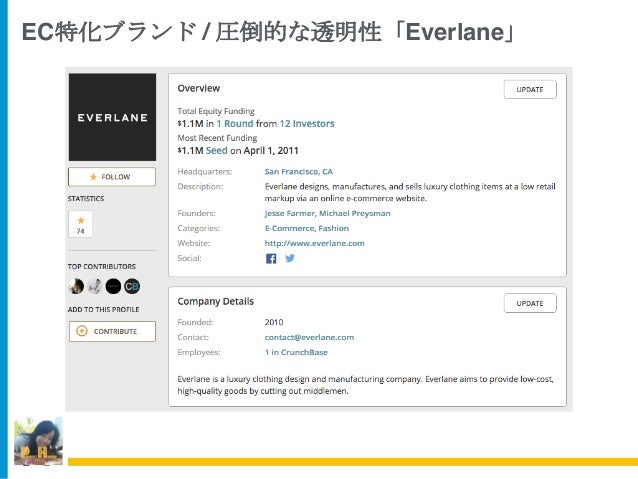The width and height of the screenshot is (638, 479).
Task: Click the presenter photo thumbnail at bottom left
Action: [x=38, y=441]
